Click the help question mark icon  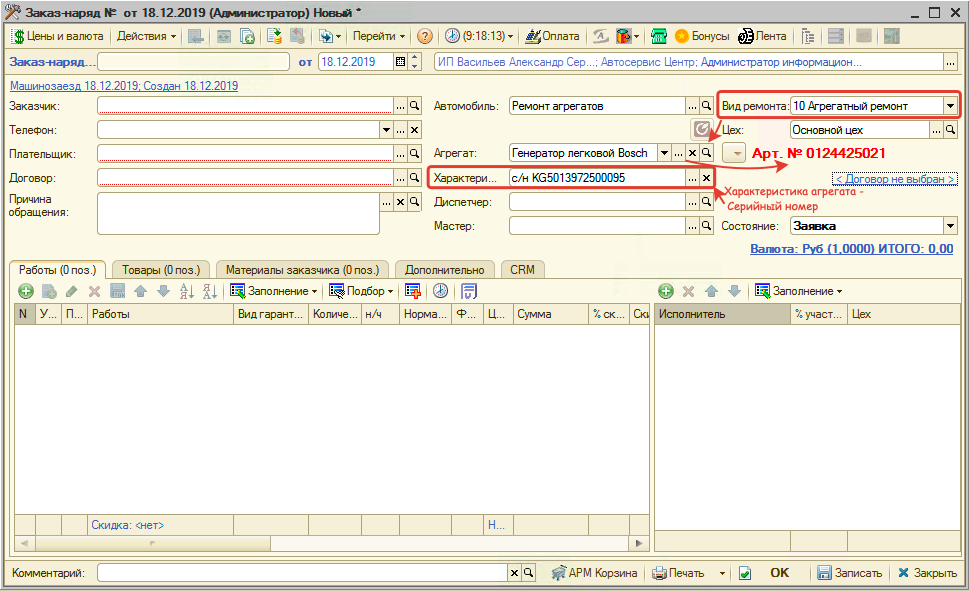tap(425, 36)
